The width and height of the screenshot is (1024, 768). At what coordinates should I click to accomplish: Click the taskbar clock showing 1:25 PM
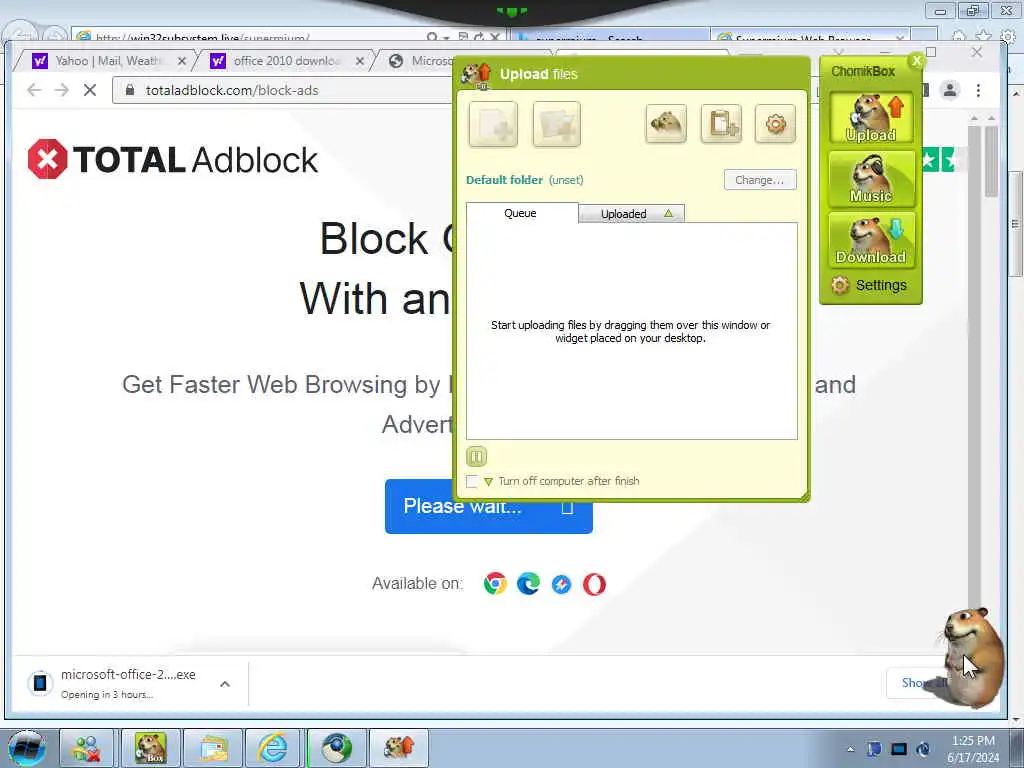(973, 748)
